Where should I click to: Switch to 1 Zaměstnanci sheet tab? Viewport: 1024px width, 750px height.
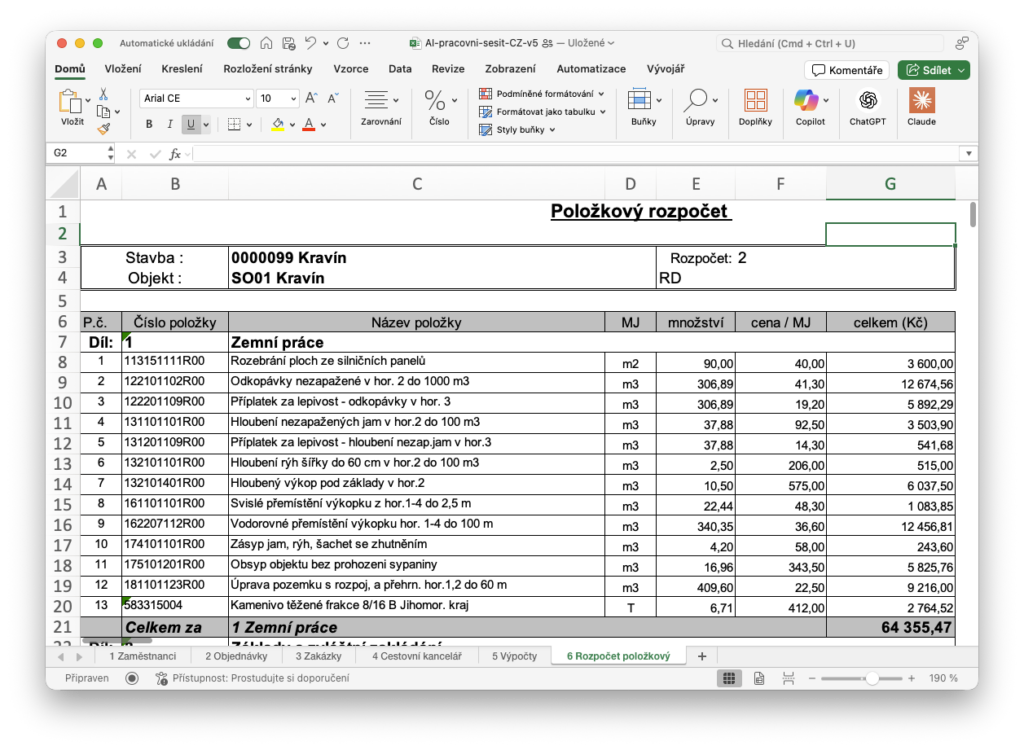coord(142,656)
